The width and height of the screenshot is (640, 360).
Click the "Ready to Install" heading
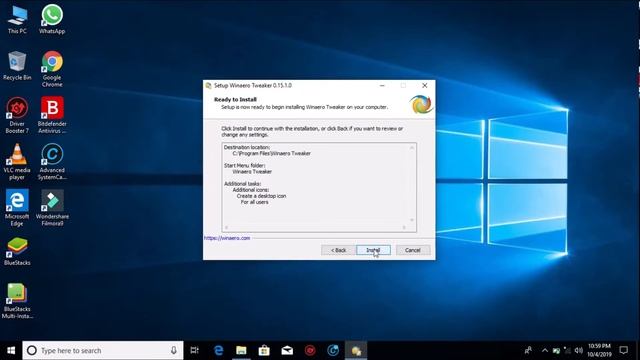(x=235, y=100)
